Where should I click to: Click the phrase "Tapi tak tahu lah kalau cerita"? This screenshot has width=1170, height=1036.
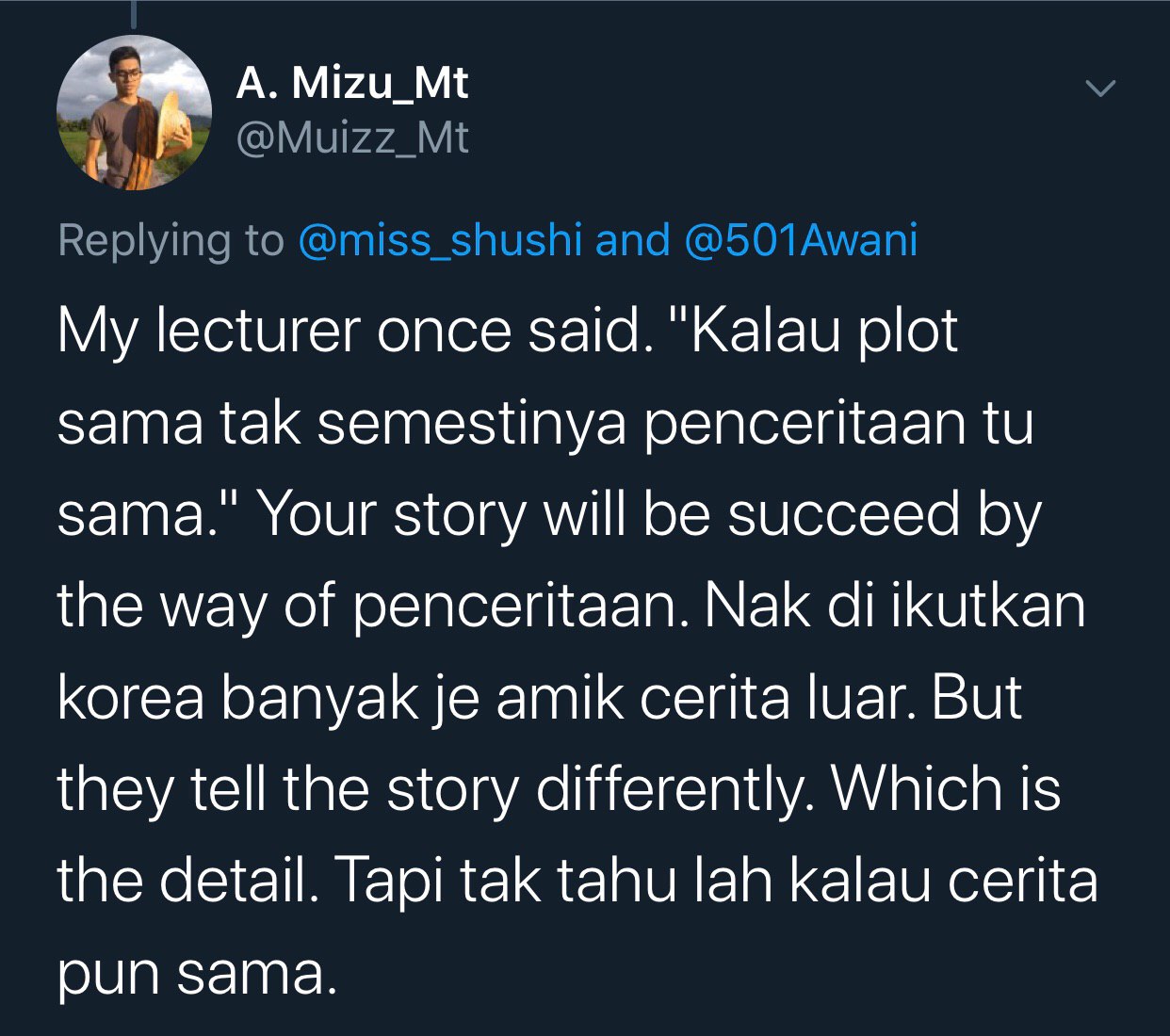tap(716, 881)
